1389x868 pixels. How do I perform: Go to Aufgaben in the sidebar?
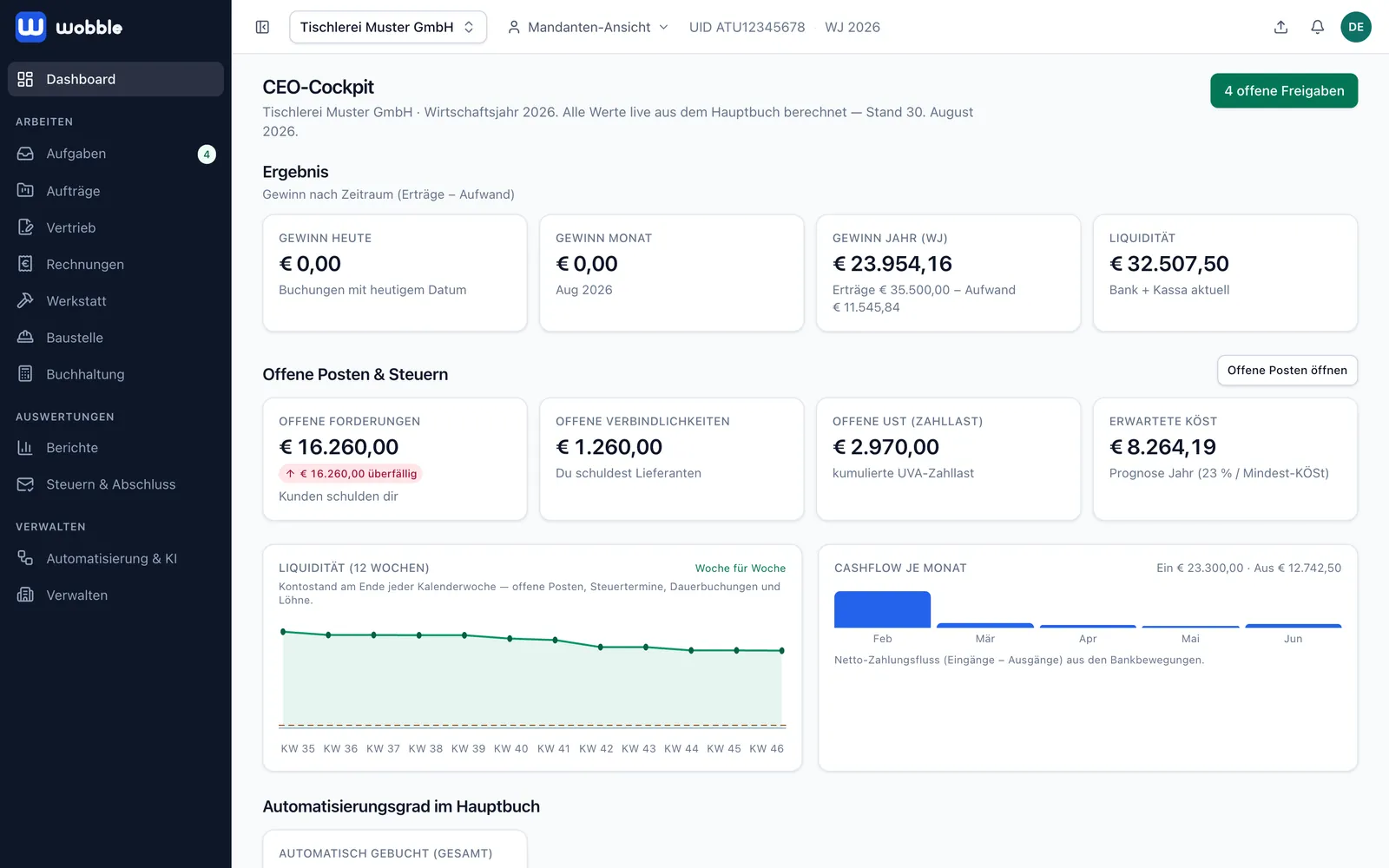tap(115, 154)
